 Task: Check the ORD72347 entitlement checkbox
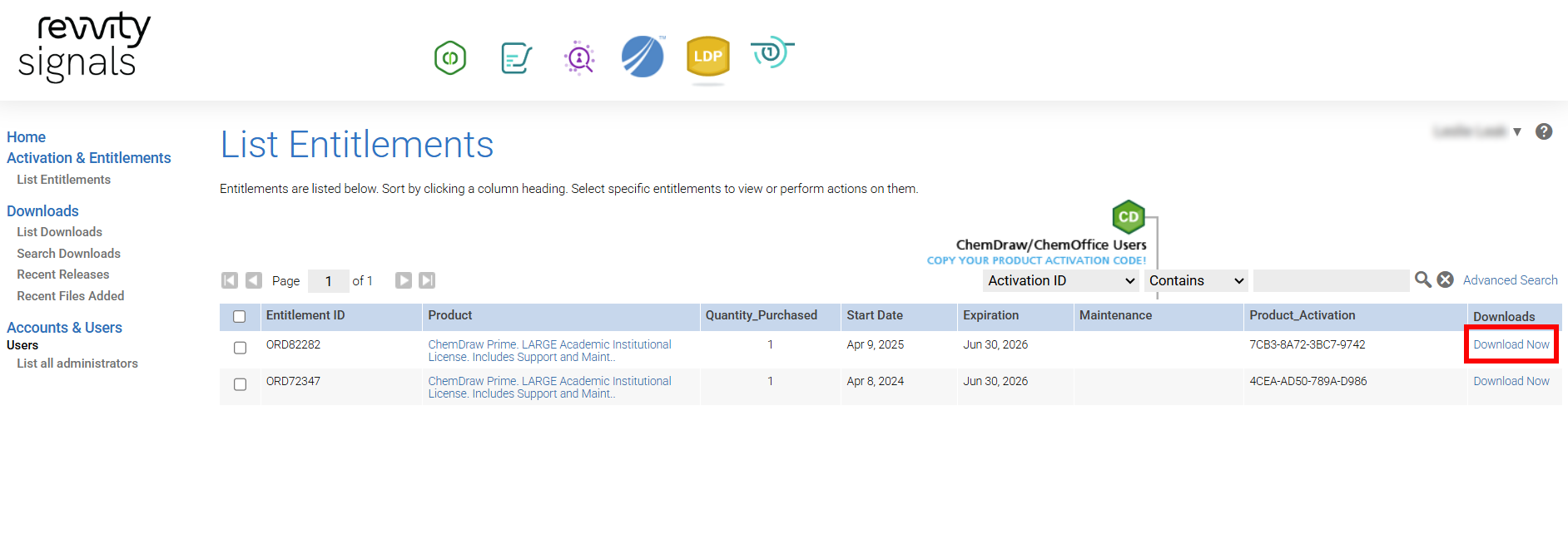tap(240, 384)
